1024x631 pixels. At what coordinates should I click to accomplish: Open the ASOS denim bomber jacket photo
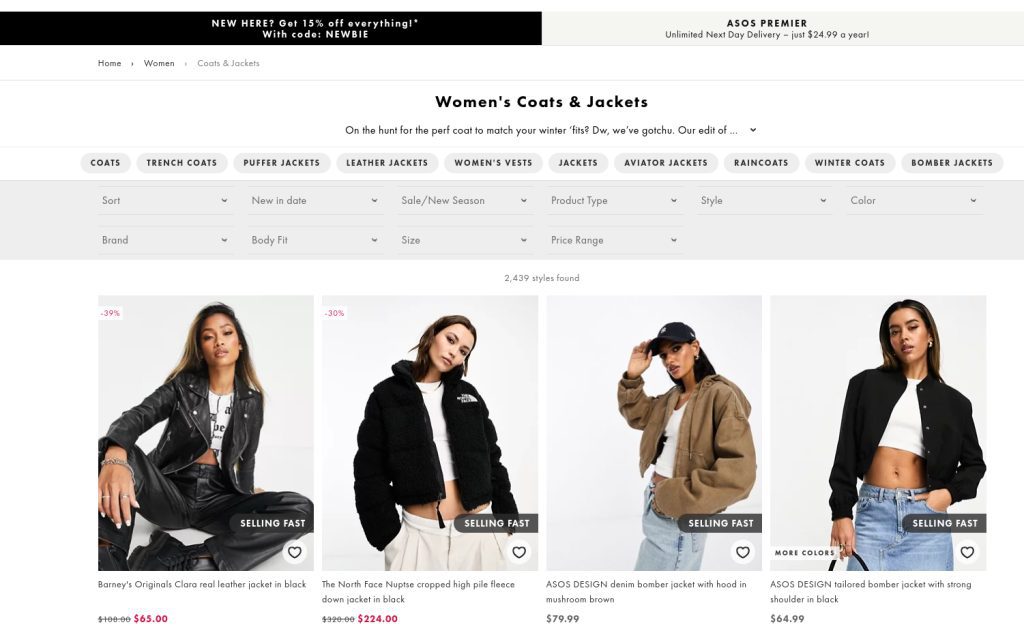654,433
